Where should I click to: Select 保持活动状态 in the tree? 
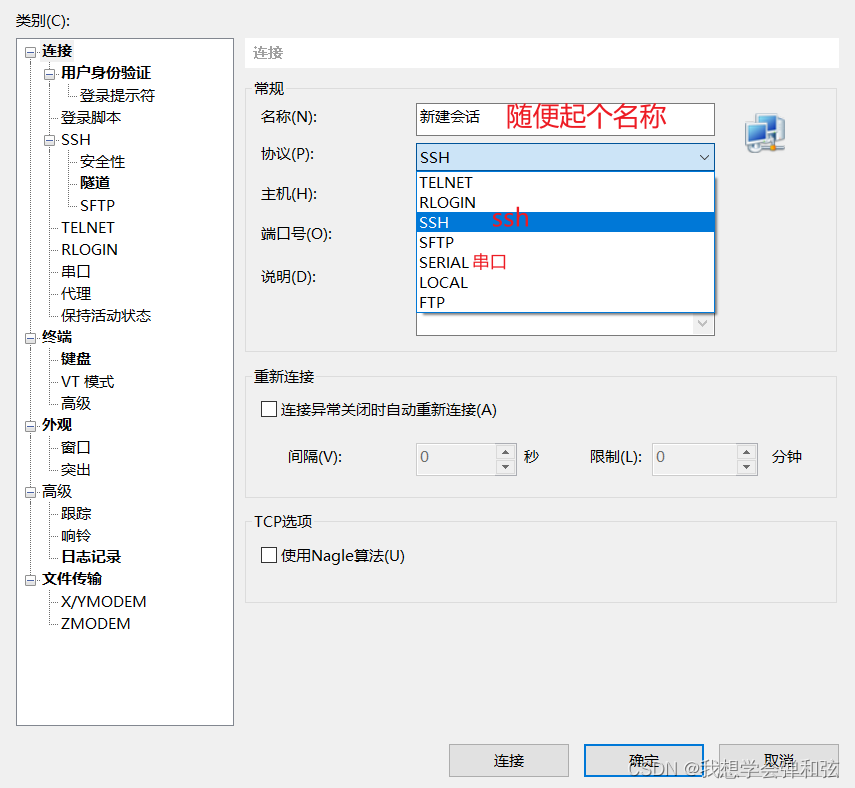tap(106, 315)
